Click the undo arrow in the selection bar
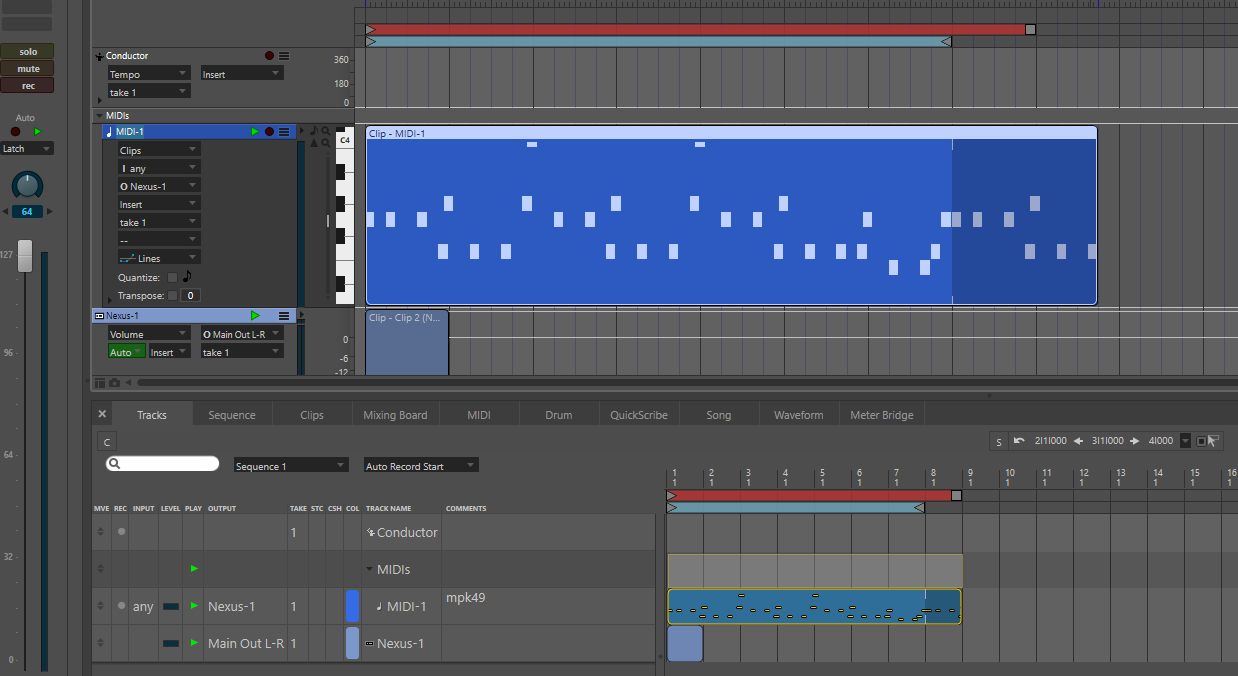Image resolution: width=1238 pixels, height=676 pixels. (x=1019, y=441)
